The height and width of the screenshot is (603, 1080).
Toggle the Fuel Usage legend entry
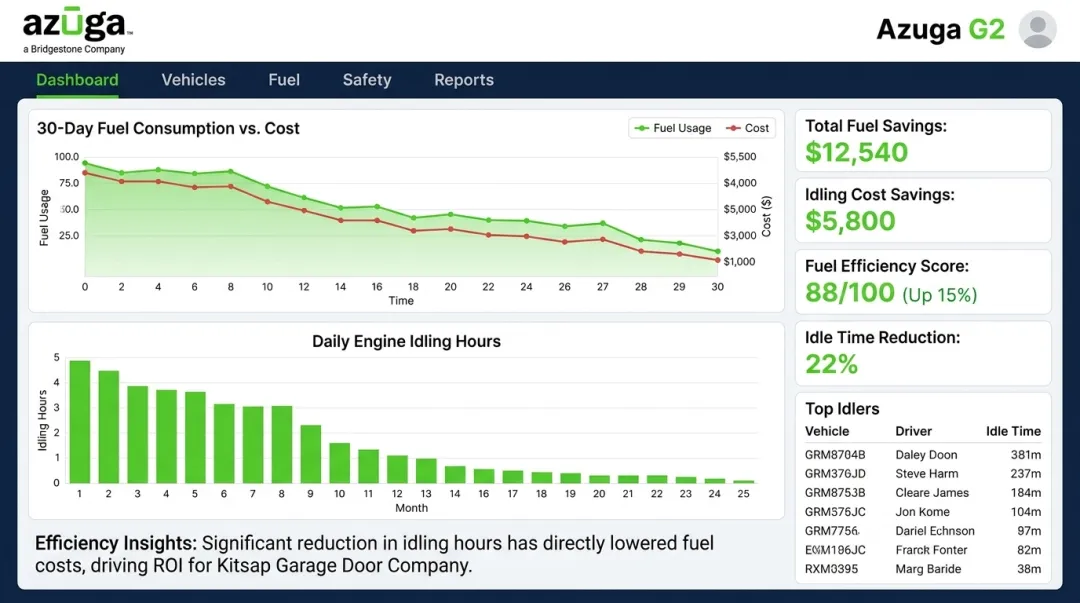pos(673,128)
